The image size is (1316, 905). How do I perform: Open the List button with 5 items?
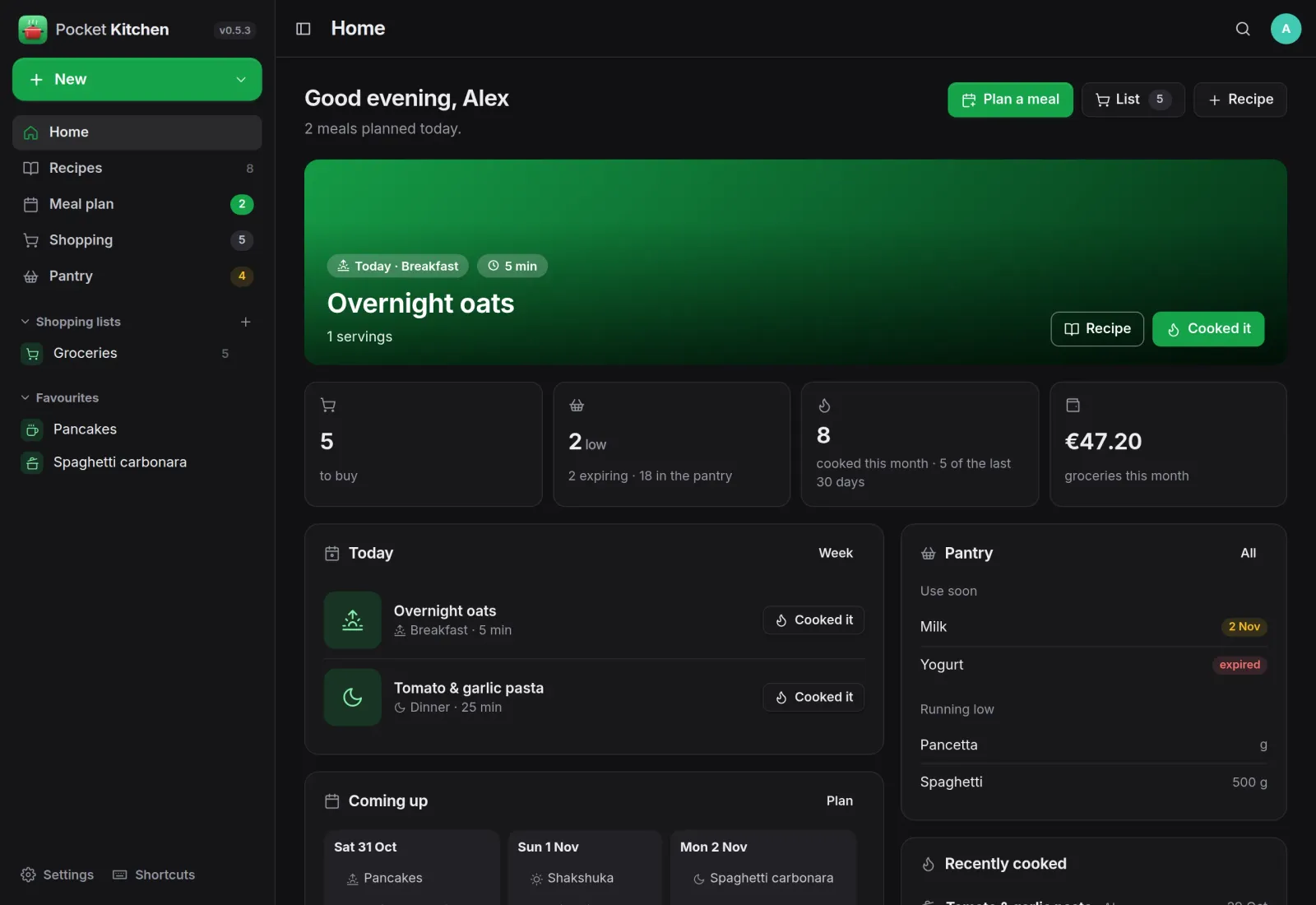(1133, 100)
